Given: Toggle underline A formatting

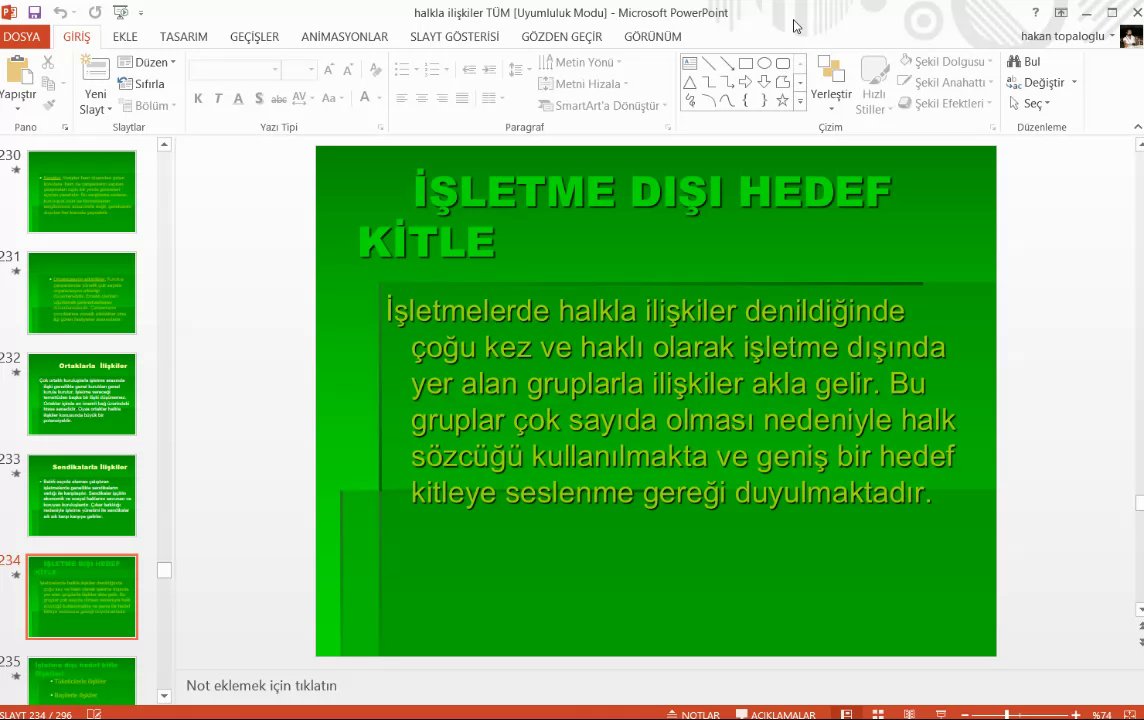Looking at the screenshot, I should point(238,98).
